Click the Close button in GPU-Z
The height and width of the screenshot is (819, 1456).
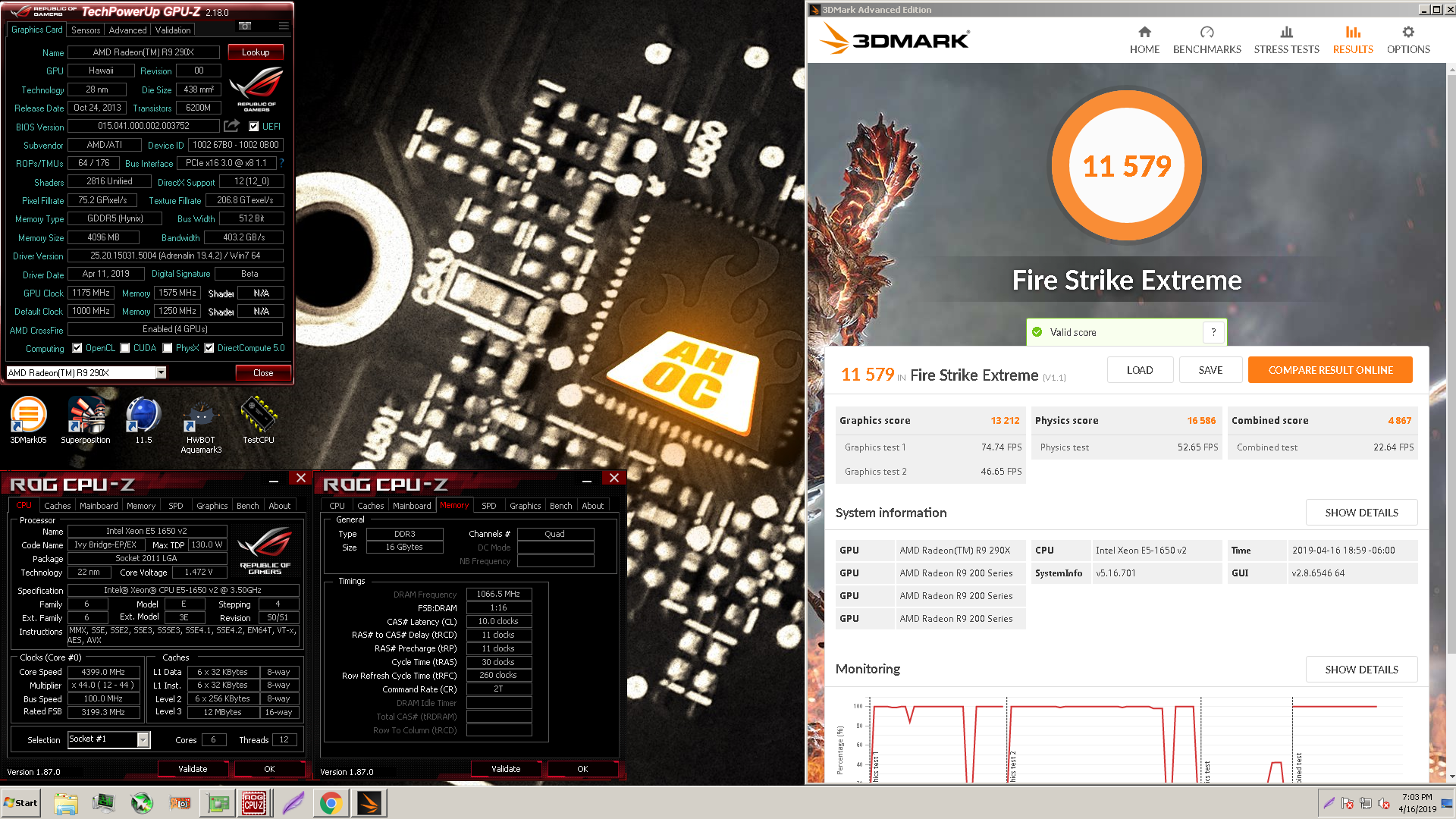point(263,372)
